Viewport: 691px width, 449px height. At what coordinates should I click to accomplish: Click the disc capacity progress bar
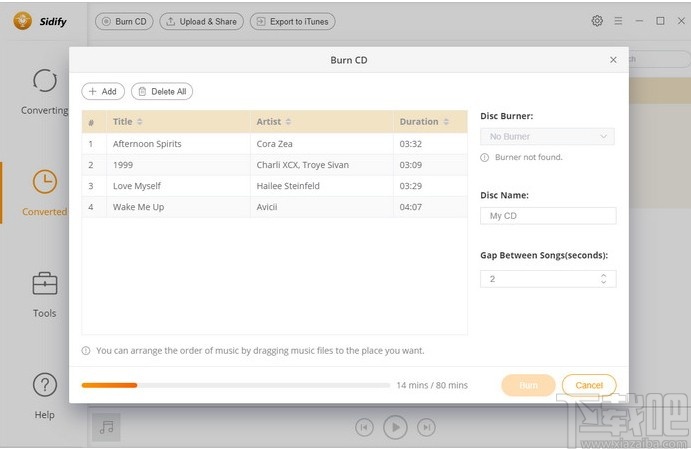coord(236,385)
